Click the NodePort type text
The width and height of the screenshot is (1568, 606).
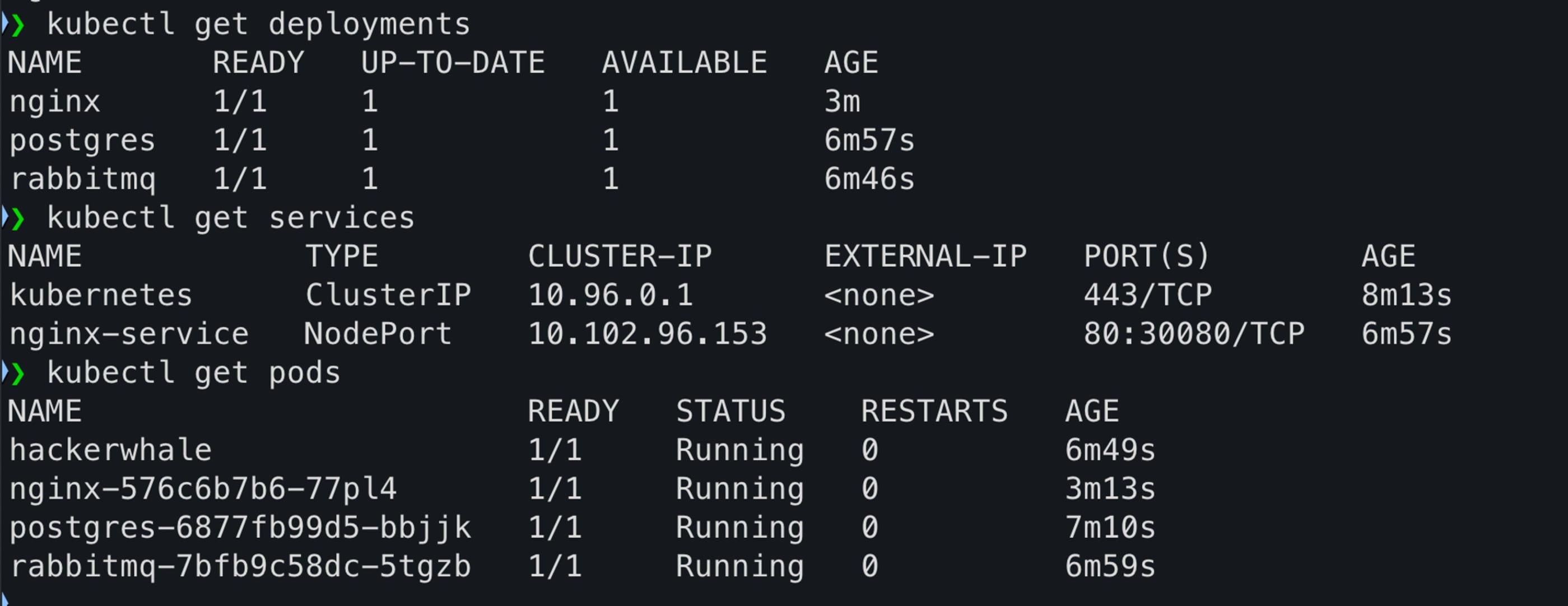pyautogui.click(x=378, y=334)
